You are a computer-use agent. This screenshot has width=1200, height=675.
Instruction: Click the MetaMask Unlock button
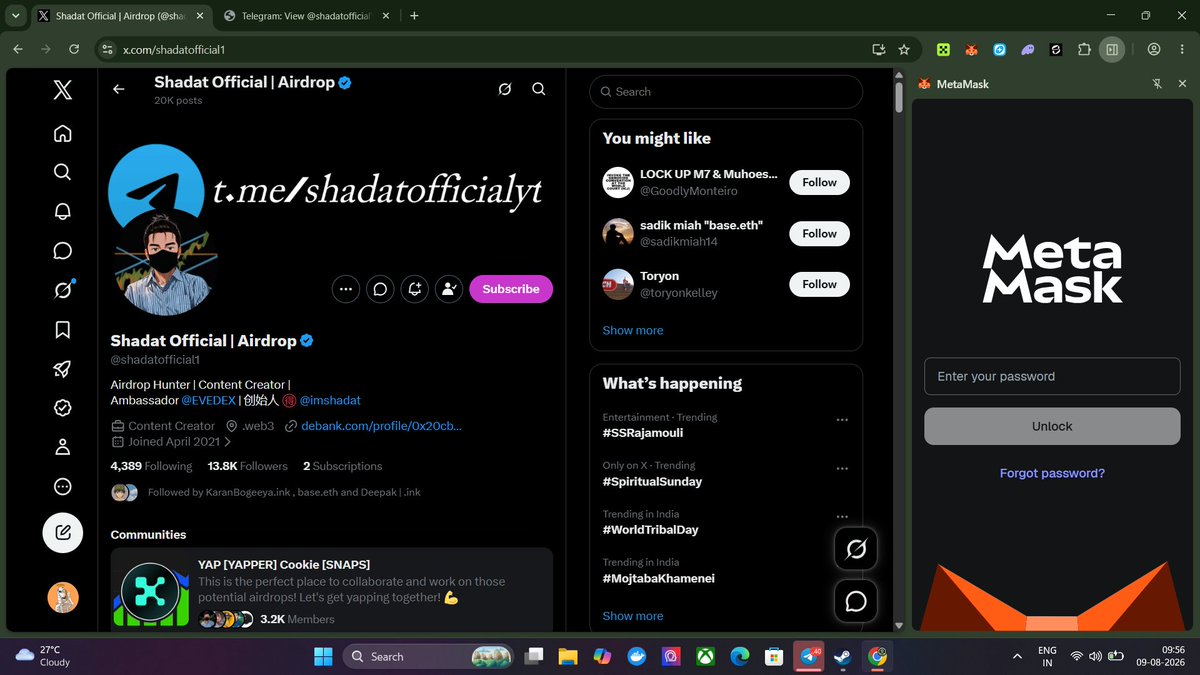1052,426
